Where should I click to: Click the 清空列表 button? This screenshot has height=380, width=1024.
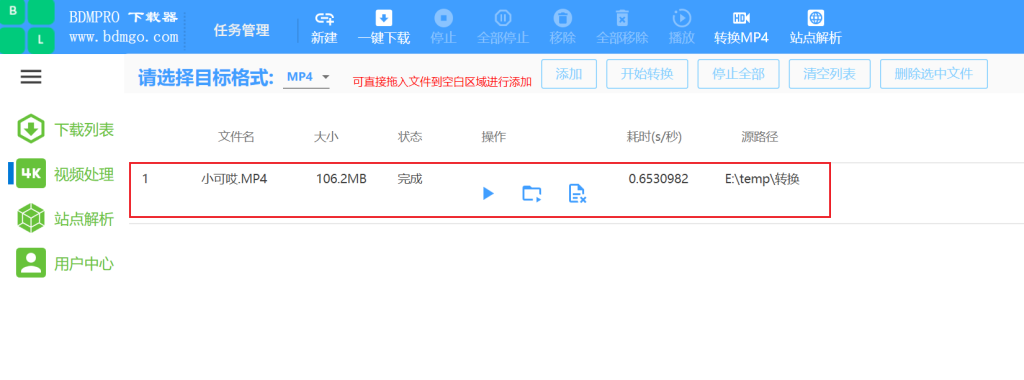[829, 74]
